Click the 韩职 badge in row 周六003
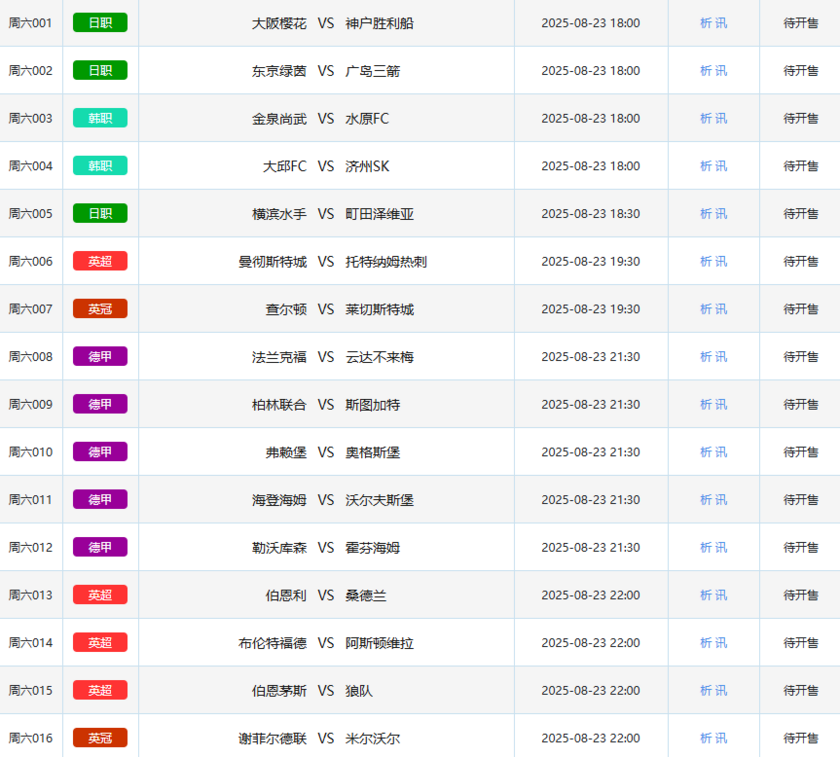Screen dimensions: 840x757 100,118
